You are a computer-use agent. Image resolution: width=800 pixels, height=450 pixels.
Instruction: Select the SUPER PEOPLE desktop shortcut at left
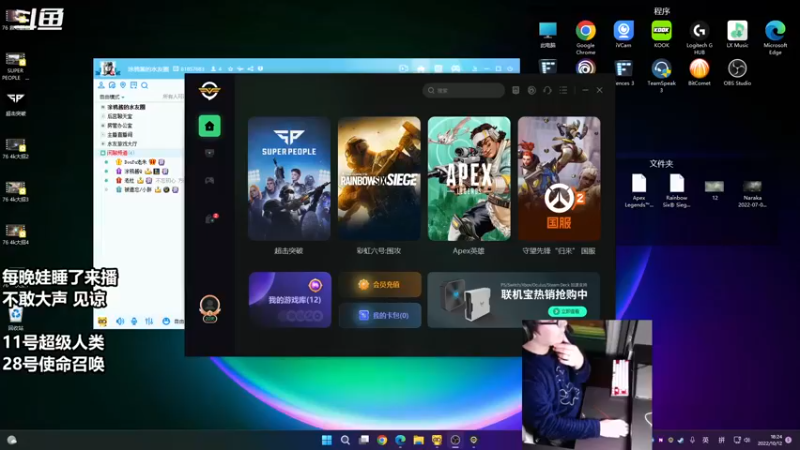pyautogui.click(x=15, y=66)
